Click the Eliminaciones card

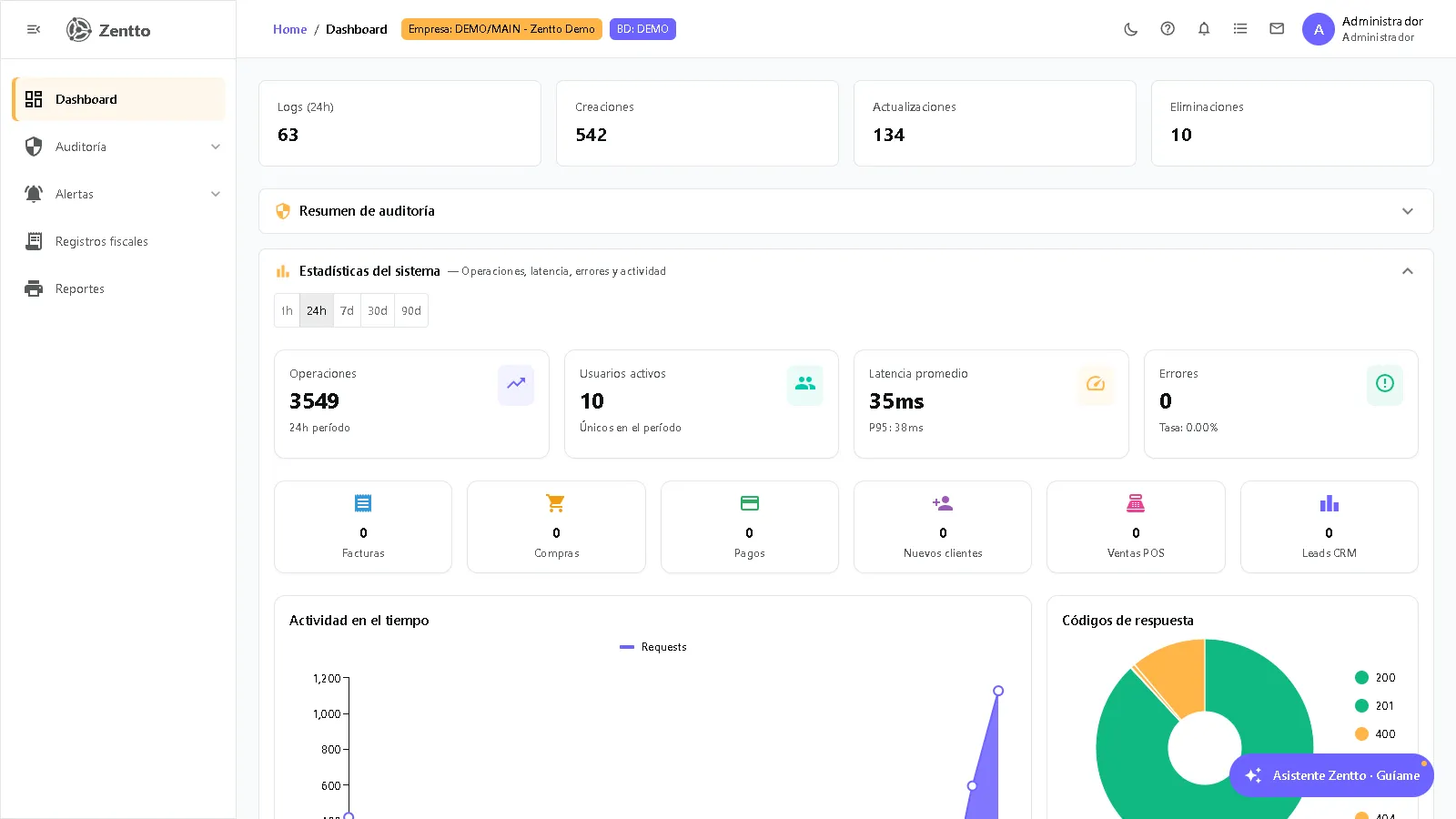[1292, 123]
